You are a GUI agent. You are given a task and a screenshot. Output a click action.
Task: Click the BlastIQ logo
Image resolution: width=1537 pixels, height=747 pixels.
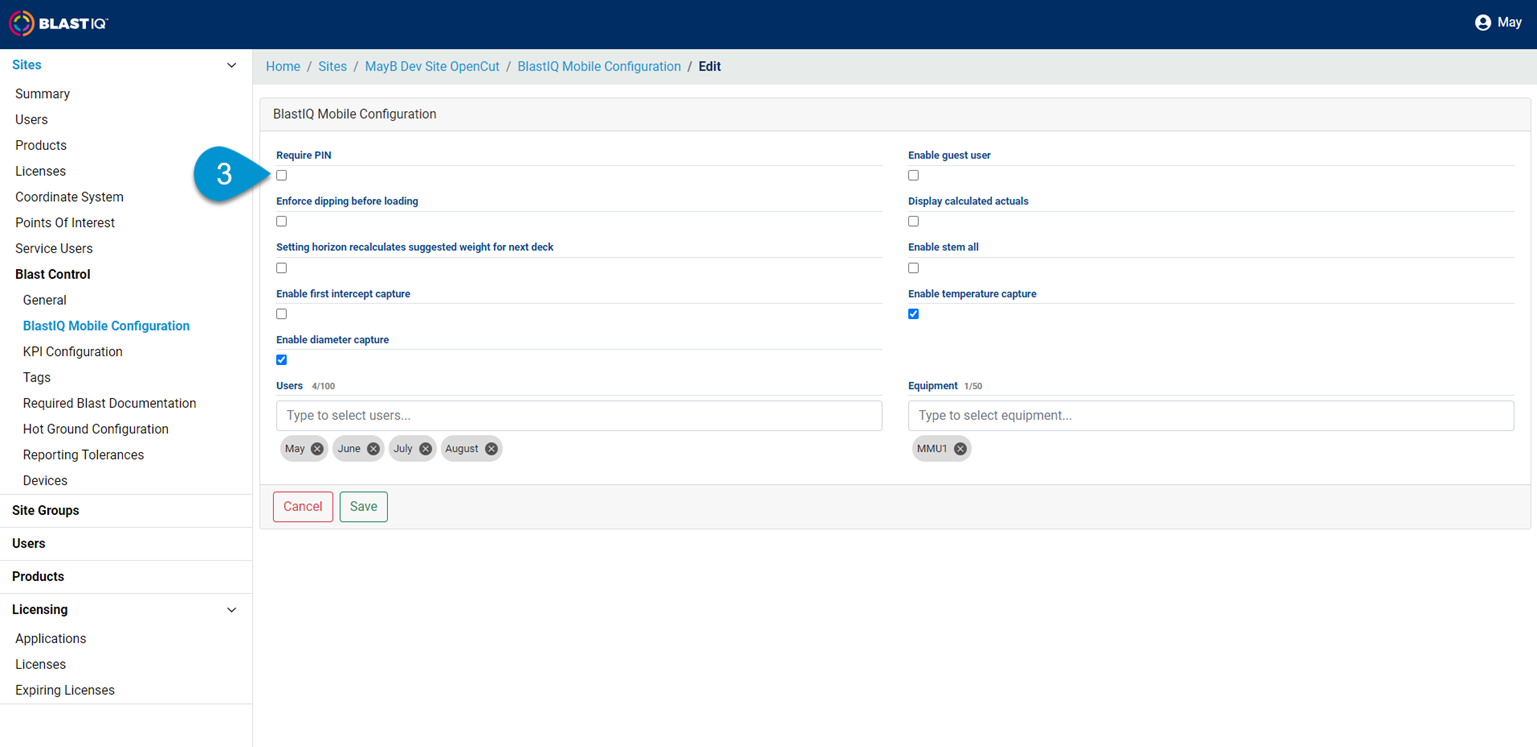tap(59, 23)
